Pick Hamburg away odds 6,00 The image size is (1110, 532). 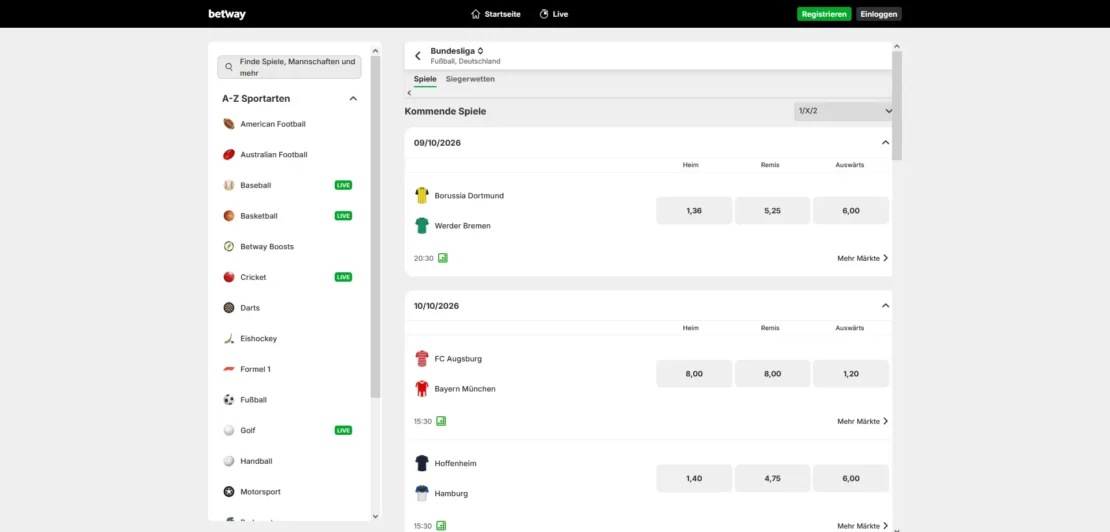point(851,478)
